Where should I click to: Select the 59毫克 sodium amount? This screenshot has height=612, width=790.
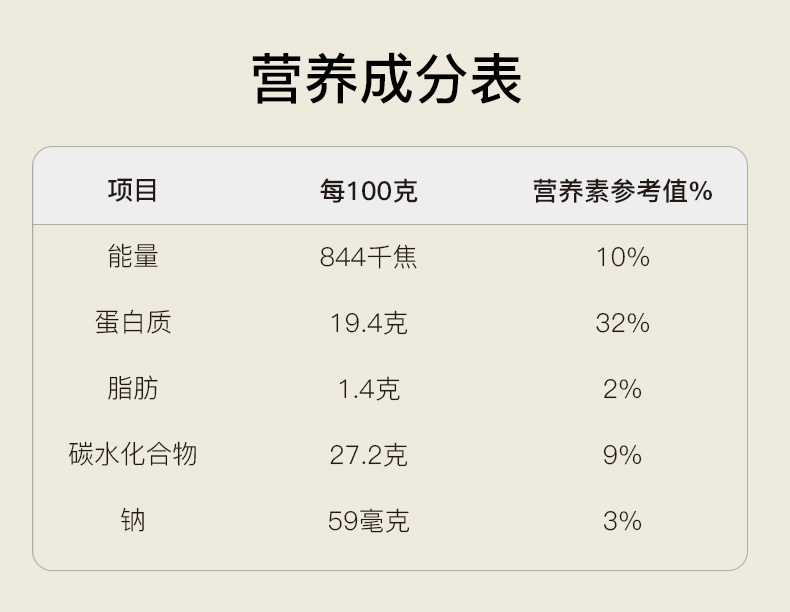coord(369,521)
